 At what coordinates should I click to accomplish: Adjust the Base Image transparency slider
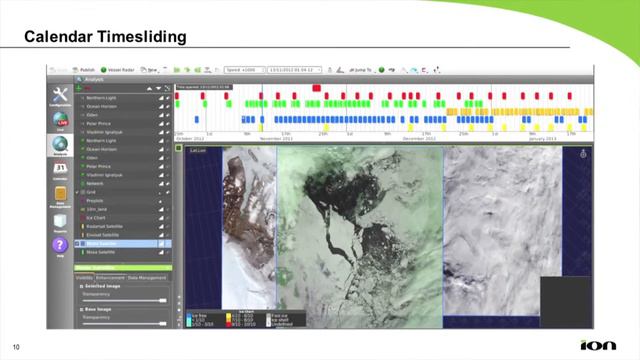[125, 324]
